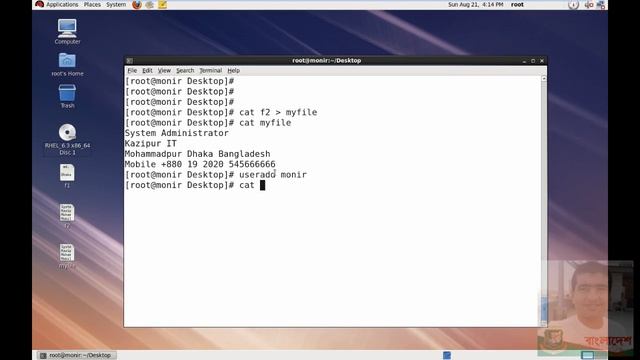Viewport: 640px width, 360px height.
Task: Open the volume control icon
Action: 589,5
